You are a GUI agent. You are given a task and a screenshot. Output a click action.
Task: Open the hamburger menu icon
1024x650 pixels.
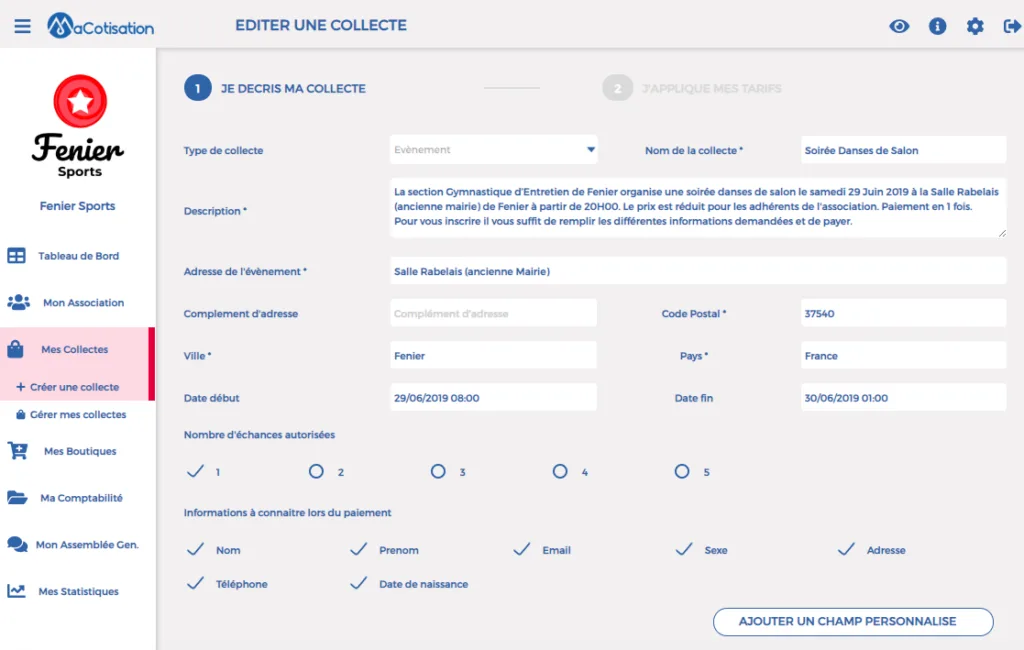[x=22, y=26]
